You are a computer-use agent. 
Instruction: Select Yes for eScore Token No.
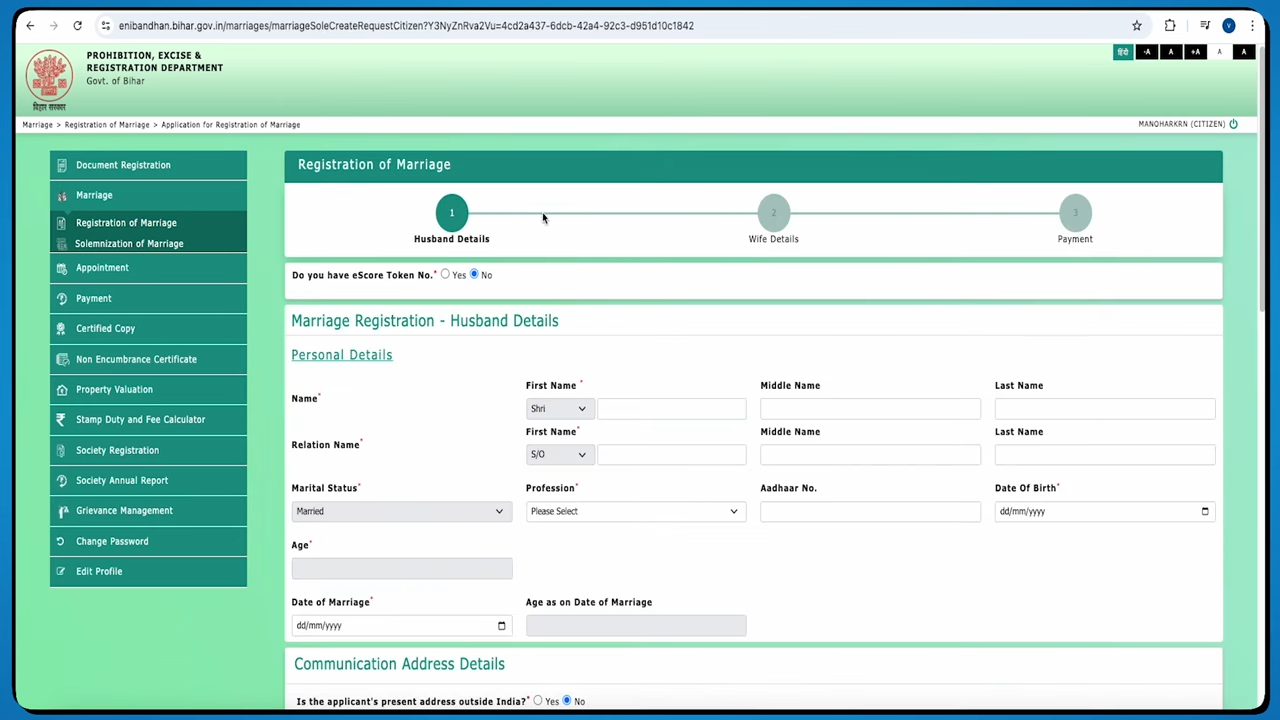tap(445, 274)
